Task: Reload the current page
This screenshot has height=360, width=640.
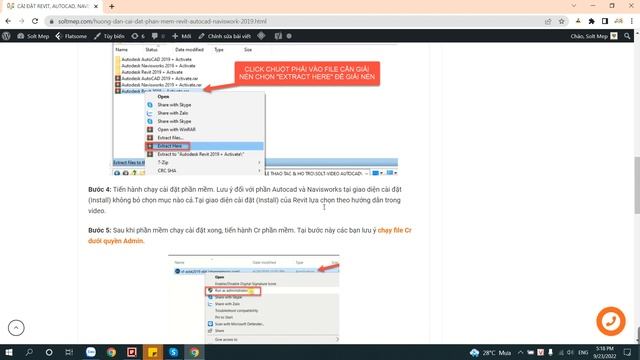Action: [x=35, y=21]
